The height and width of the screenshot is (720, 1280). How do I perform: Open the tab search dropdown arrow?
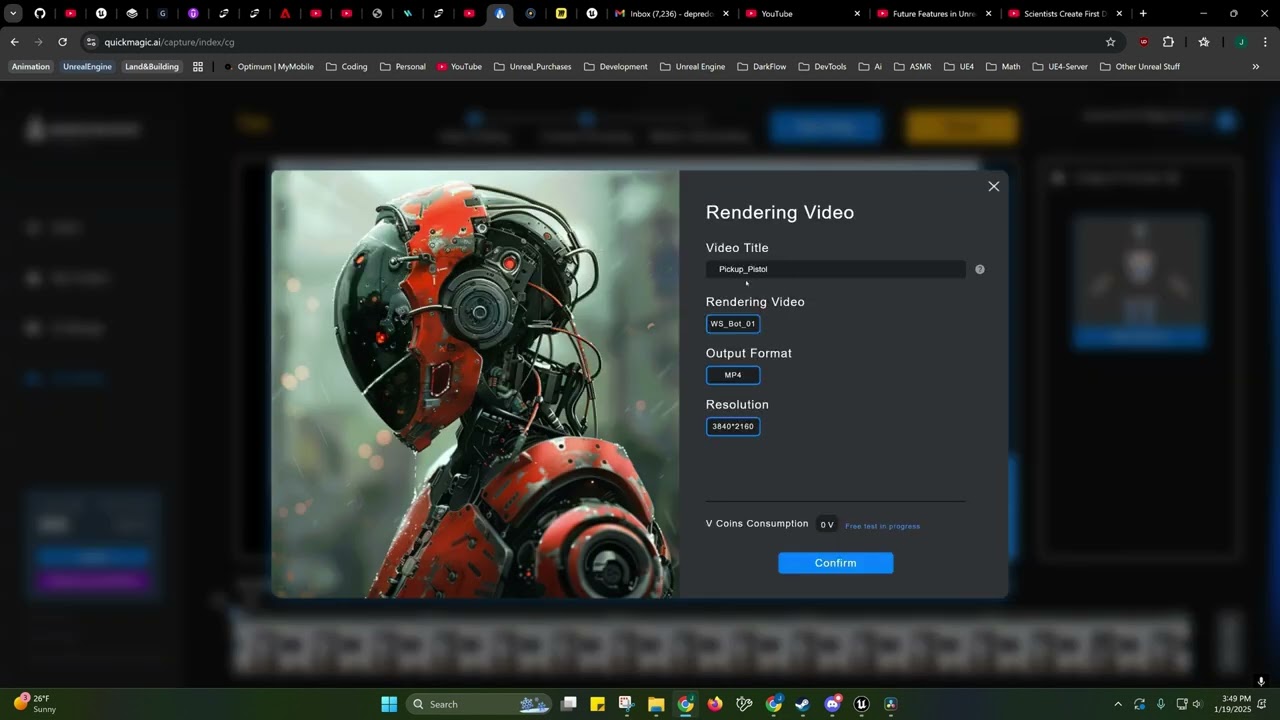[x=13, y=13]
